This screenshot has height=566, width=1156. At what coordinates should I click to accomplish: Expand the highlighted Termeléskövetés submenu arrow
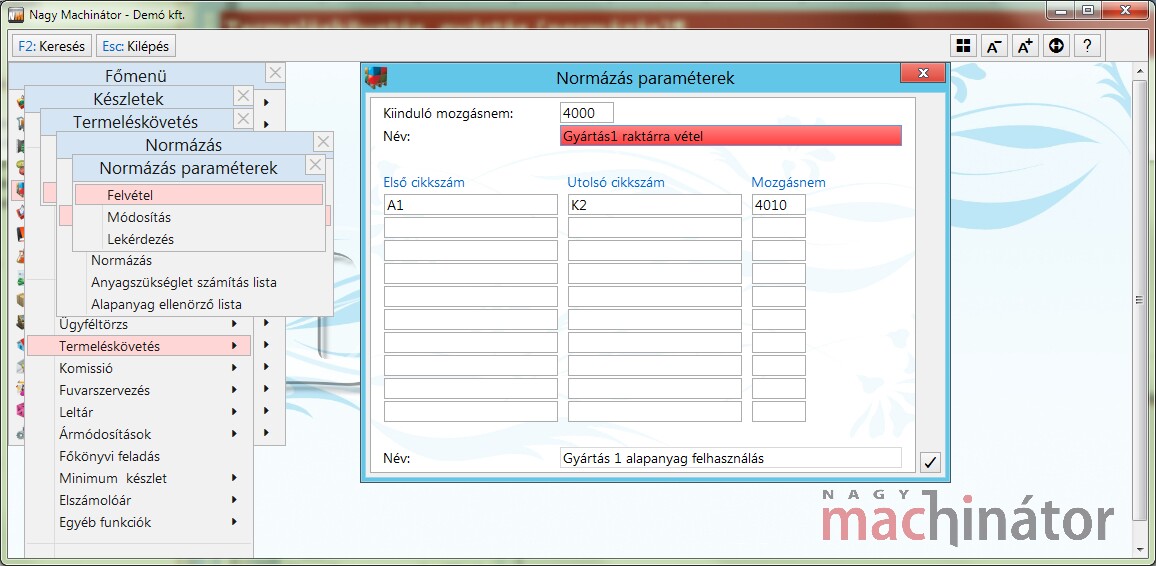coord(234,346)
